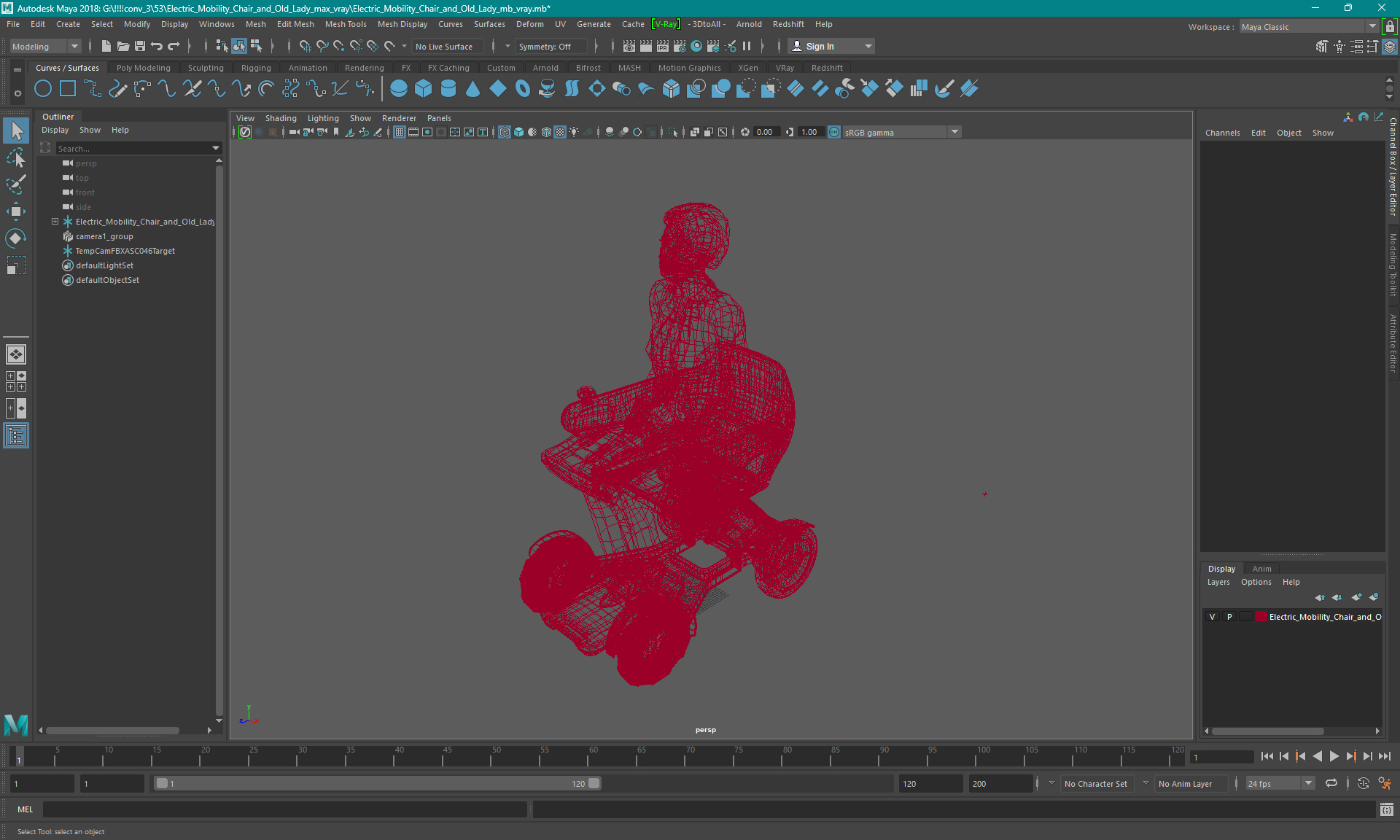Click the No Live Surface field
Image resolution: width=1400 pixels, height=840 pixels.
click(448, 46)
